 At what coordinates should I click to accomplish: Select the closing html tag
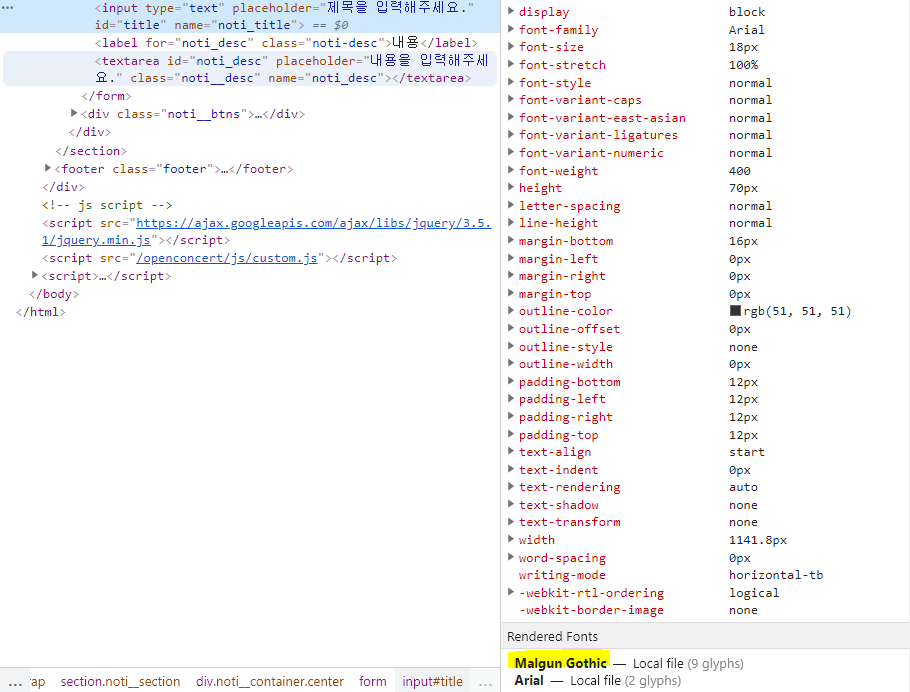pos(41,312)
